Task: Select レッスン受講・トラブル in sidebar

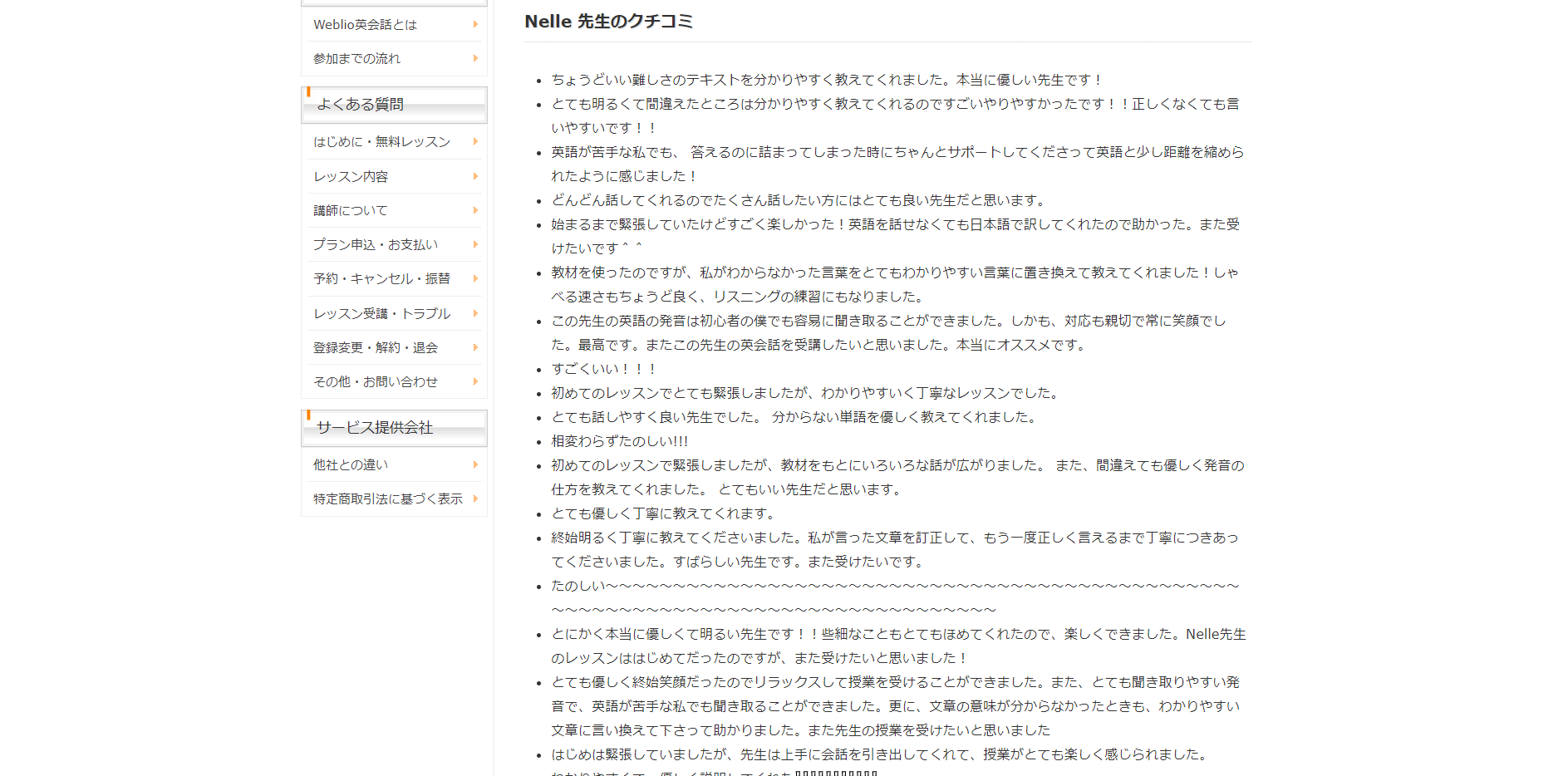Action: coord(381,314)
